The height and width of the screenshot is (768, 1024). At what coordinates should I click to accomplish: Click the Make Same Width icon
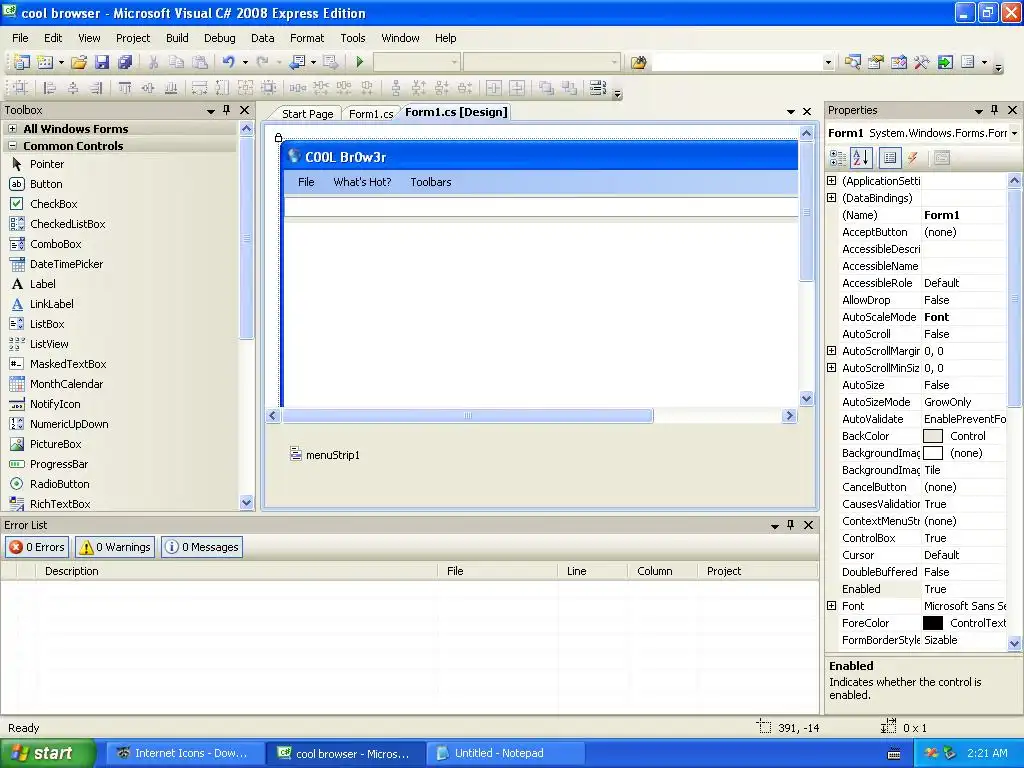click(x=199, y=88)
